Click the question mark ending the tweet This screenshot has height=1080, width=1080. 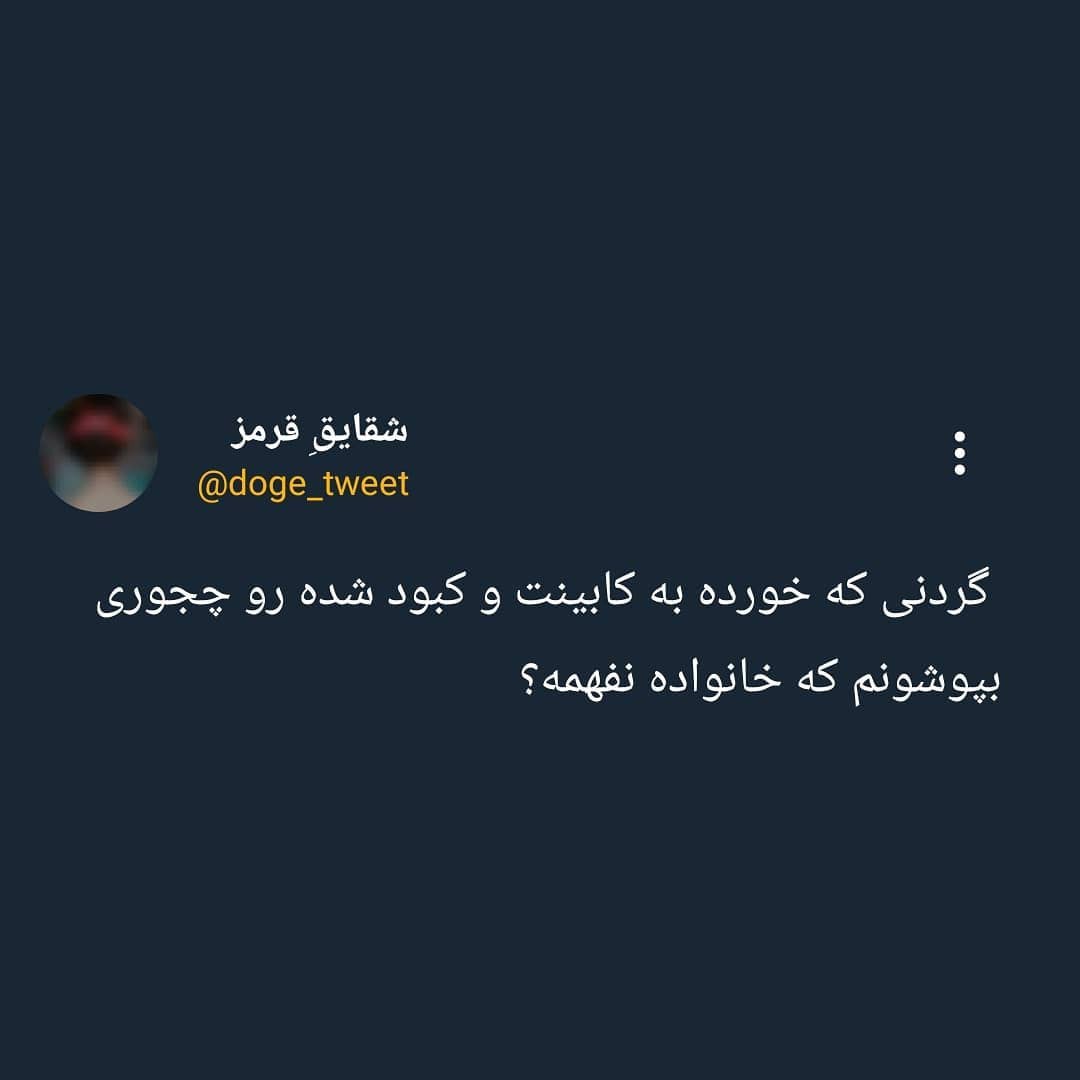click(x=528, y=681)
